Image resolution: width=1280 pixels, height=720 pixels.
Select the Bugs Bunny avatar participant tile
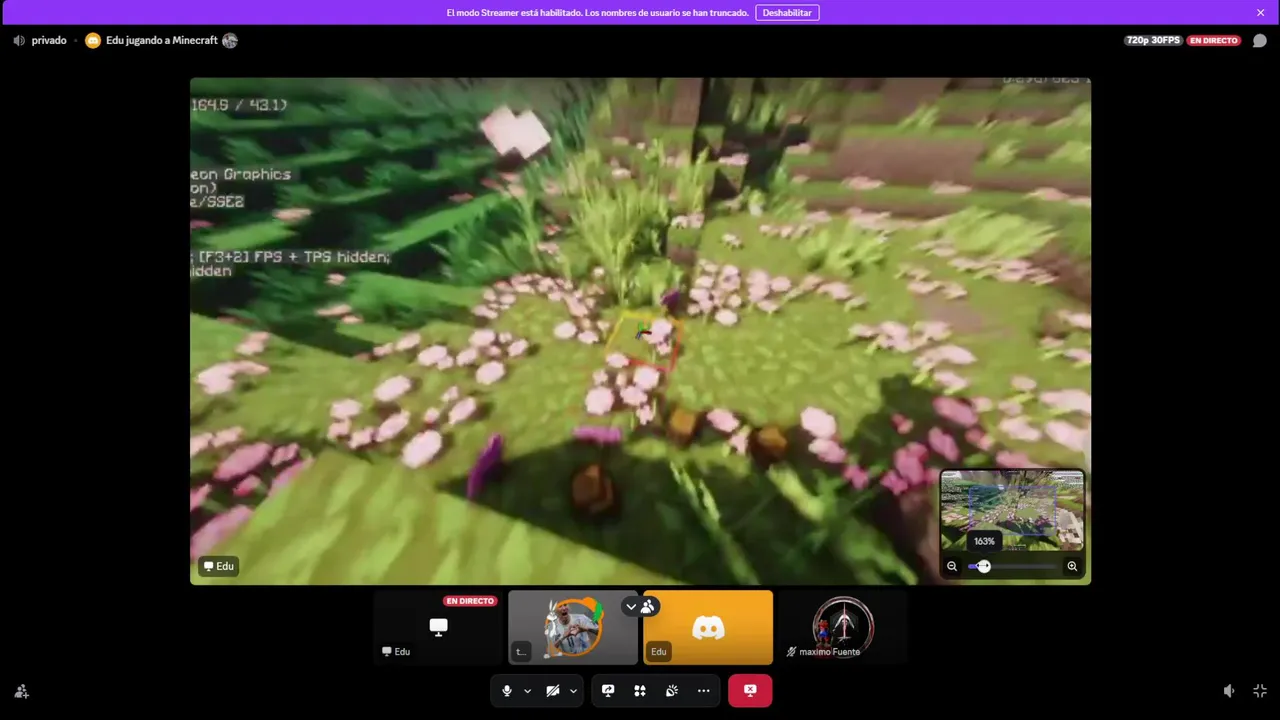tap(573, 627)
